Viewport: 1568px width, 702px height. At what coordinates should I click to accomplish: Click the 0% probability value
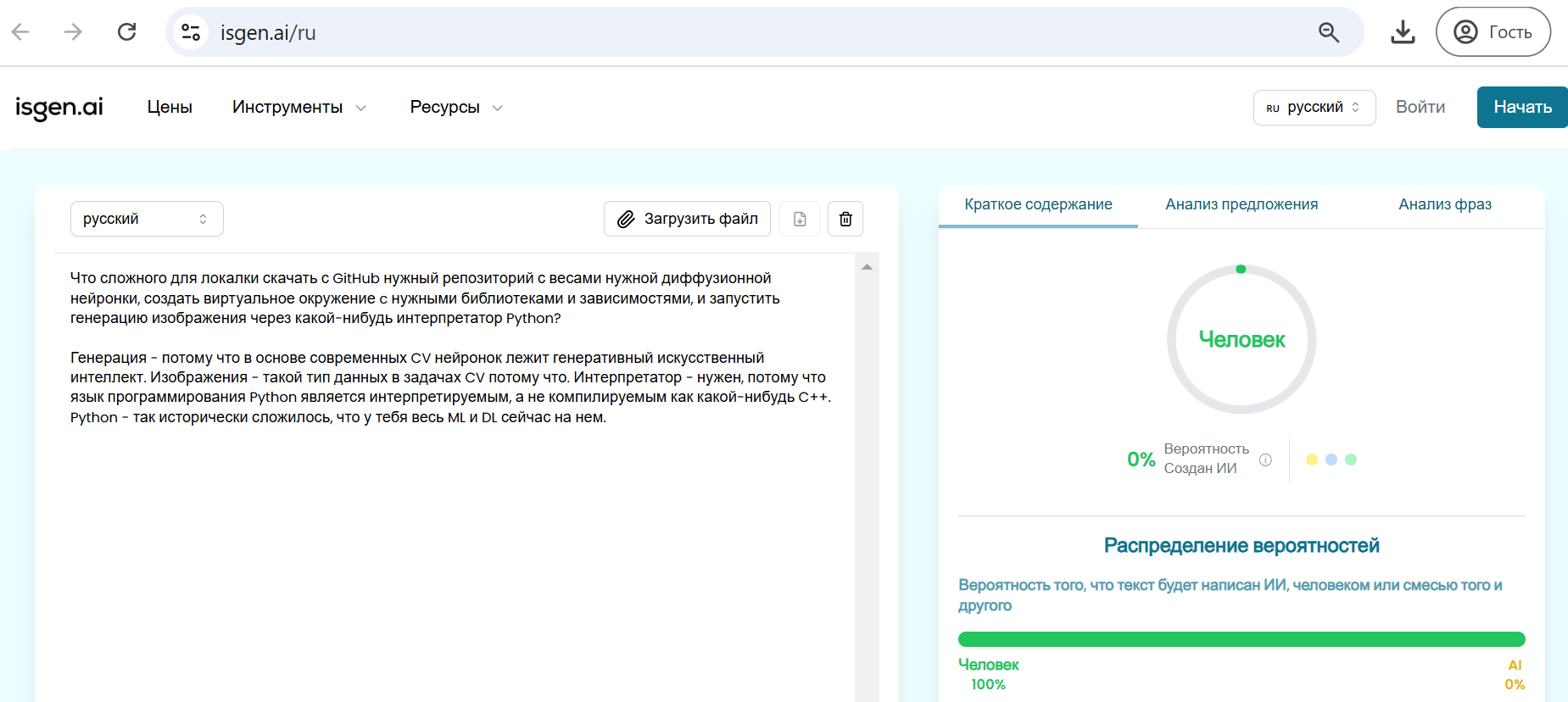click(x=1141, y=460)
